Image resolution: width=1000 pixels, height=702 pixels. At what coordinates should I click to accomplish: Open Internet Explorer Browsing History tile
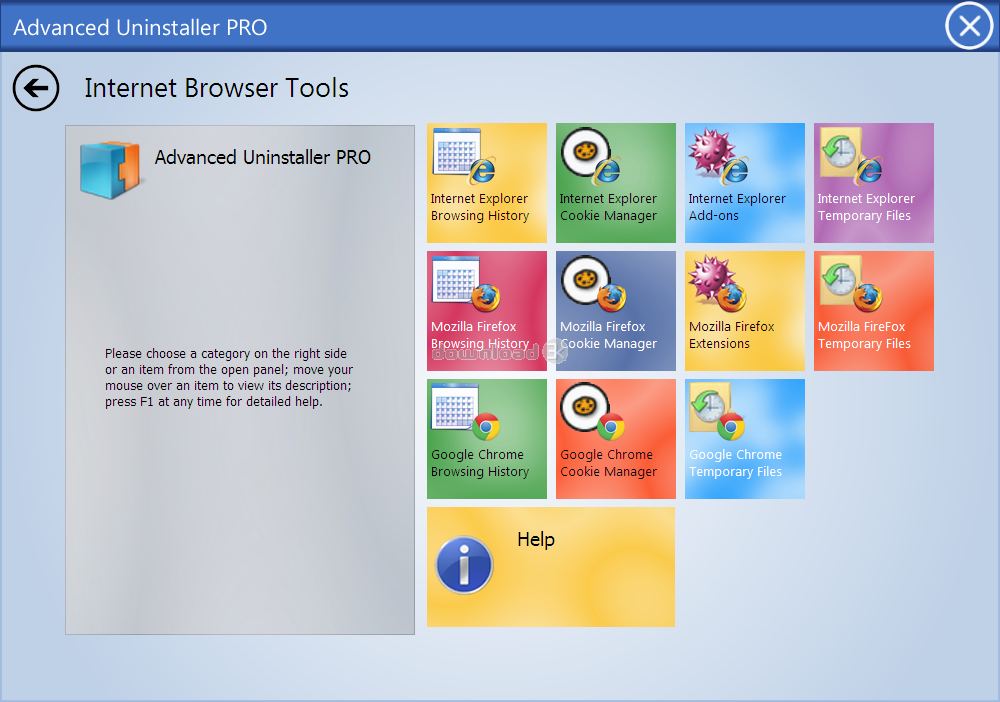pos(487,183)
